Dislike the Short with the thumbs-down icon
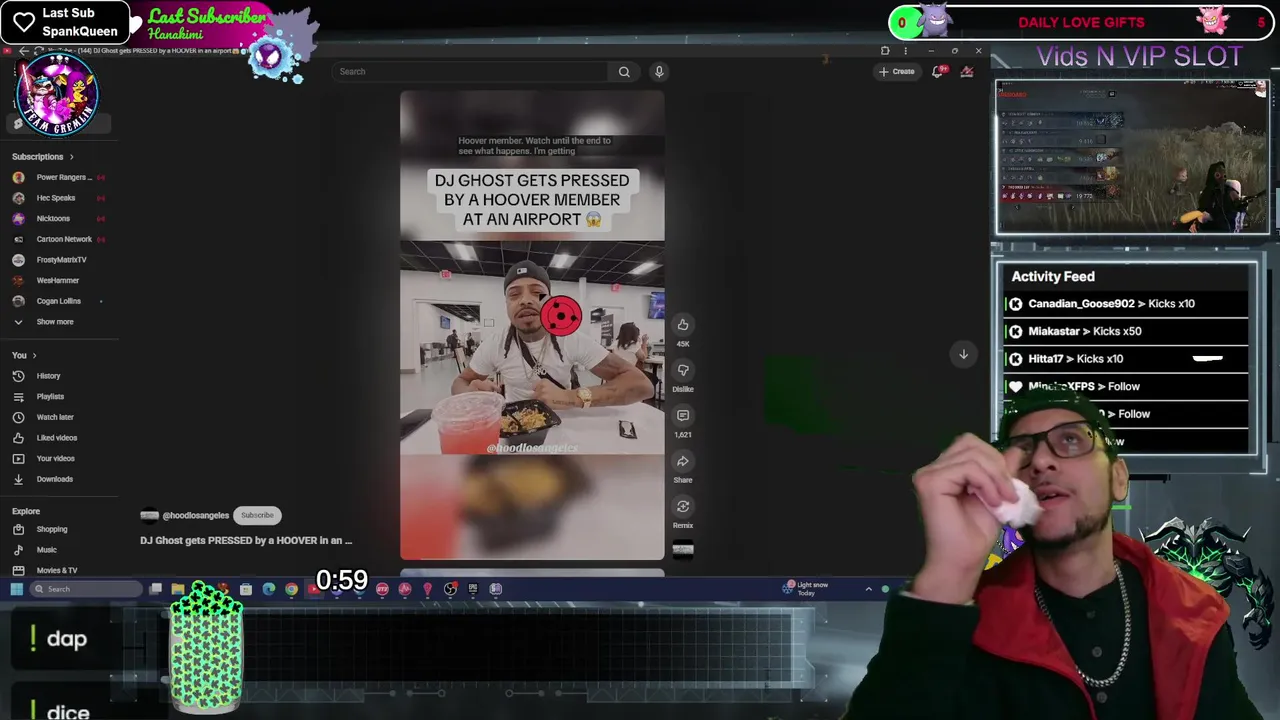 pyautogui.click(x=683, y=370)
